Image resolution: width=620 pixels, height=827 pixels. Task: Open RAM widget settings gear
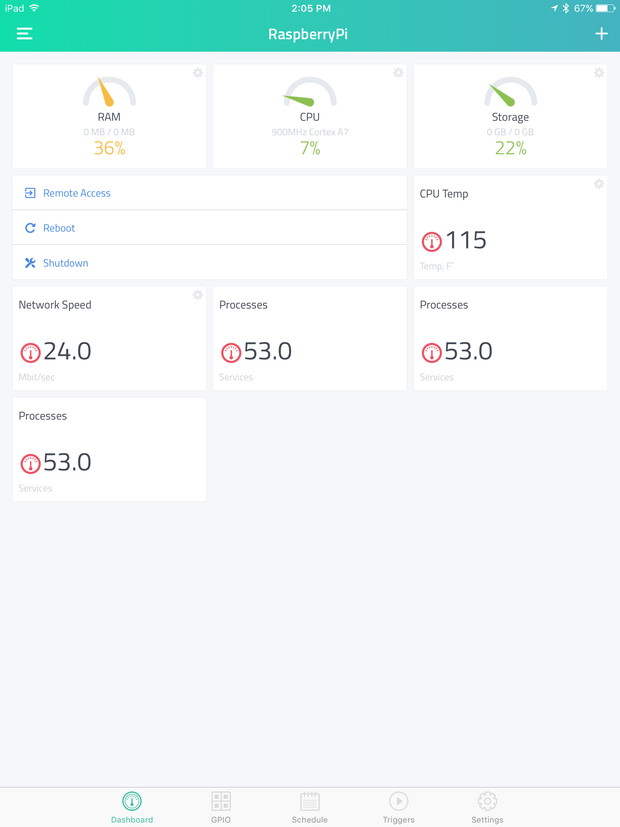click(198, 73)
